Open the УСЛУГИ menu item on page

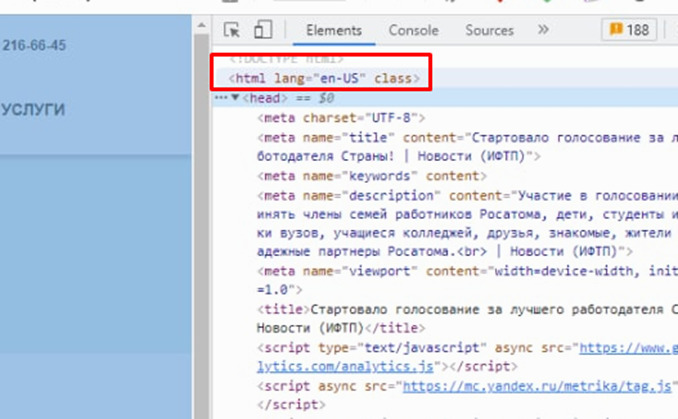click(x=33, y=110)
